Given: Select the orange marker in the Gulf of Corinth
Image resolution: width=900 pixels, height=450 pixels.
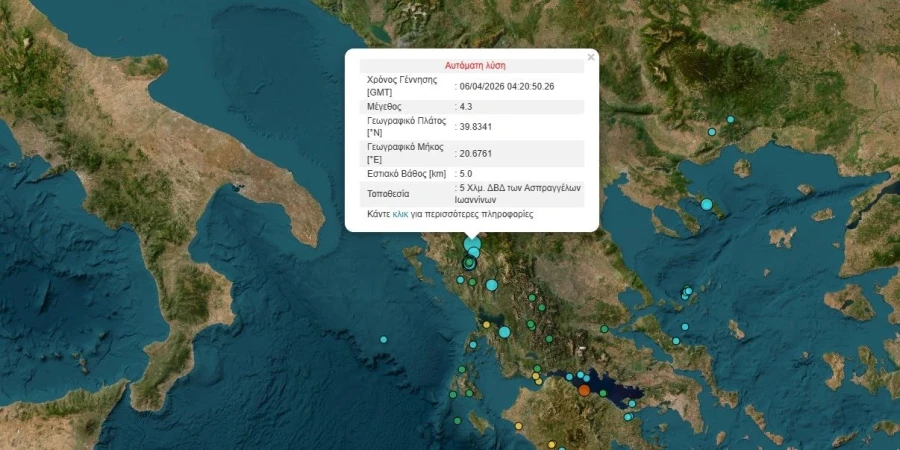Looking at the screenshot, I should [584, 390].
